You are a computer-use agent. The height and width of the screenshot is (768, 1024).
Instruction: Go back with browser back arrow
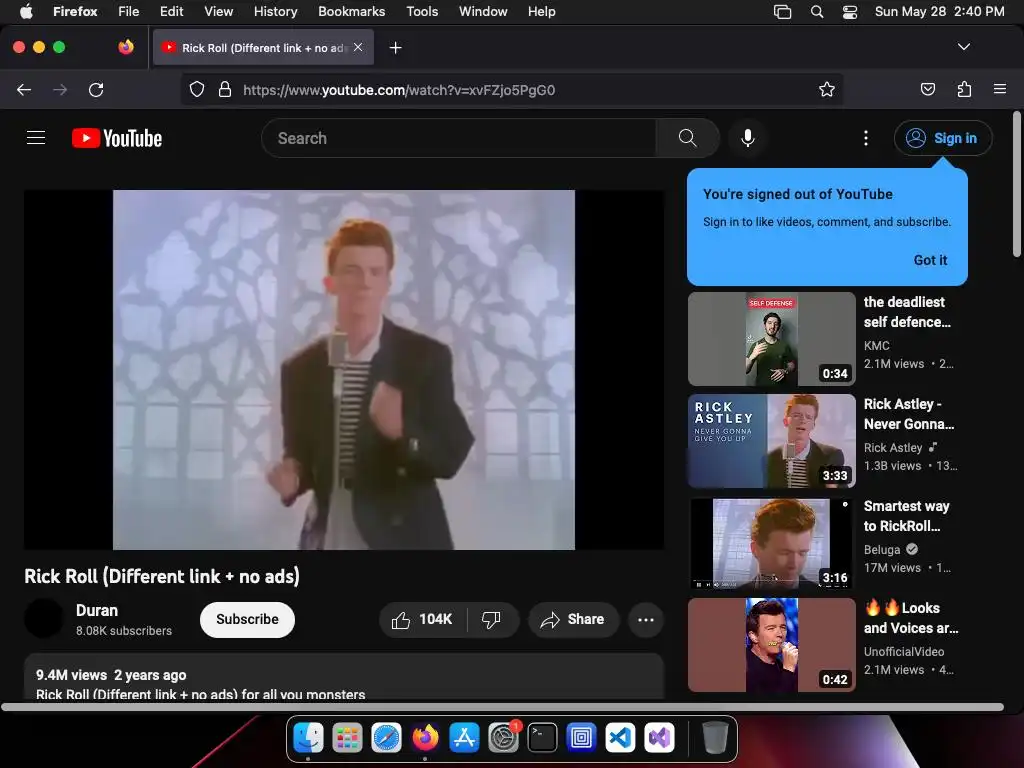tap(24, 89)
